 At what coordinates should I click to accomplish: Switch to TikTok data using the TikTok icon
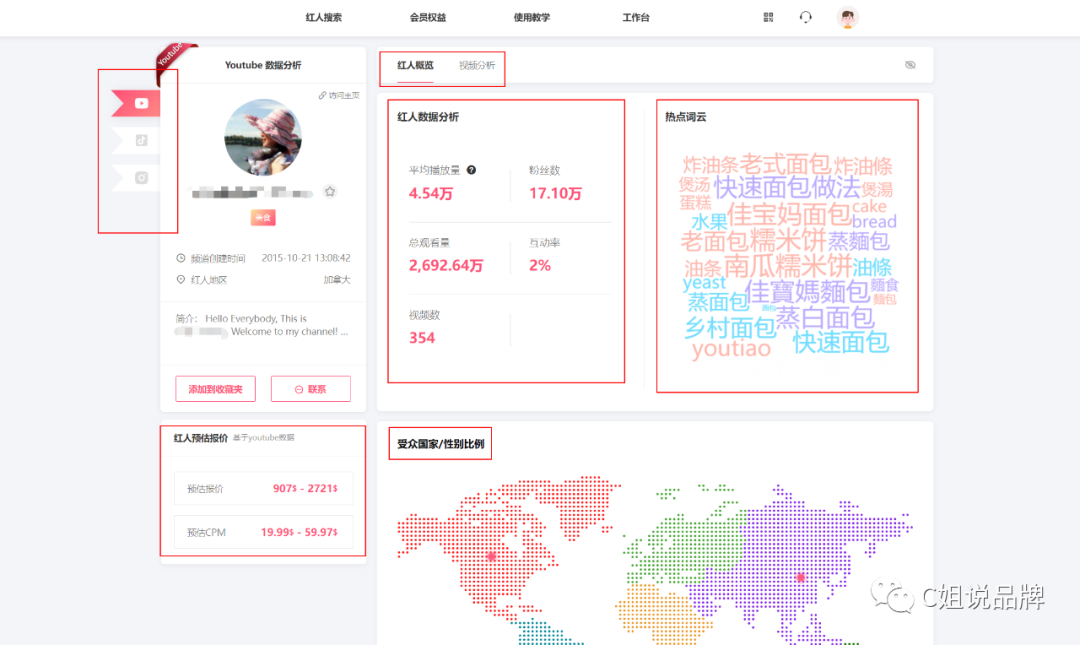[x=141, y=140]
